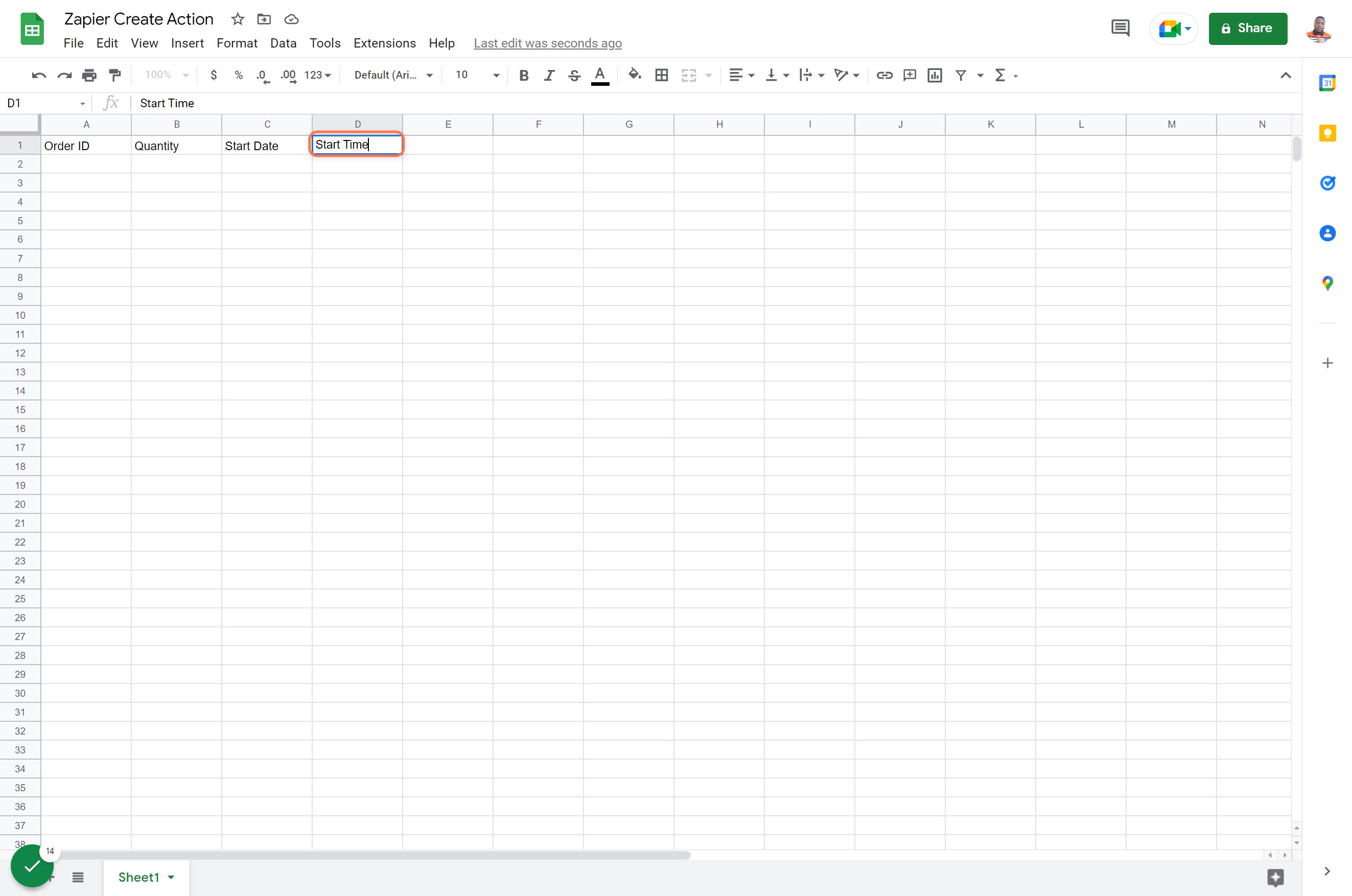Open Sheet1 tab options arrow
The height and width of the screenshot is (896, 1352).
[x=171, y=877]
